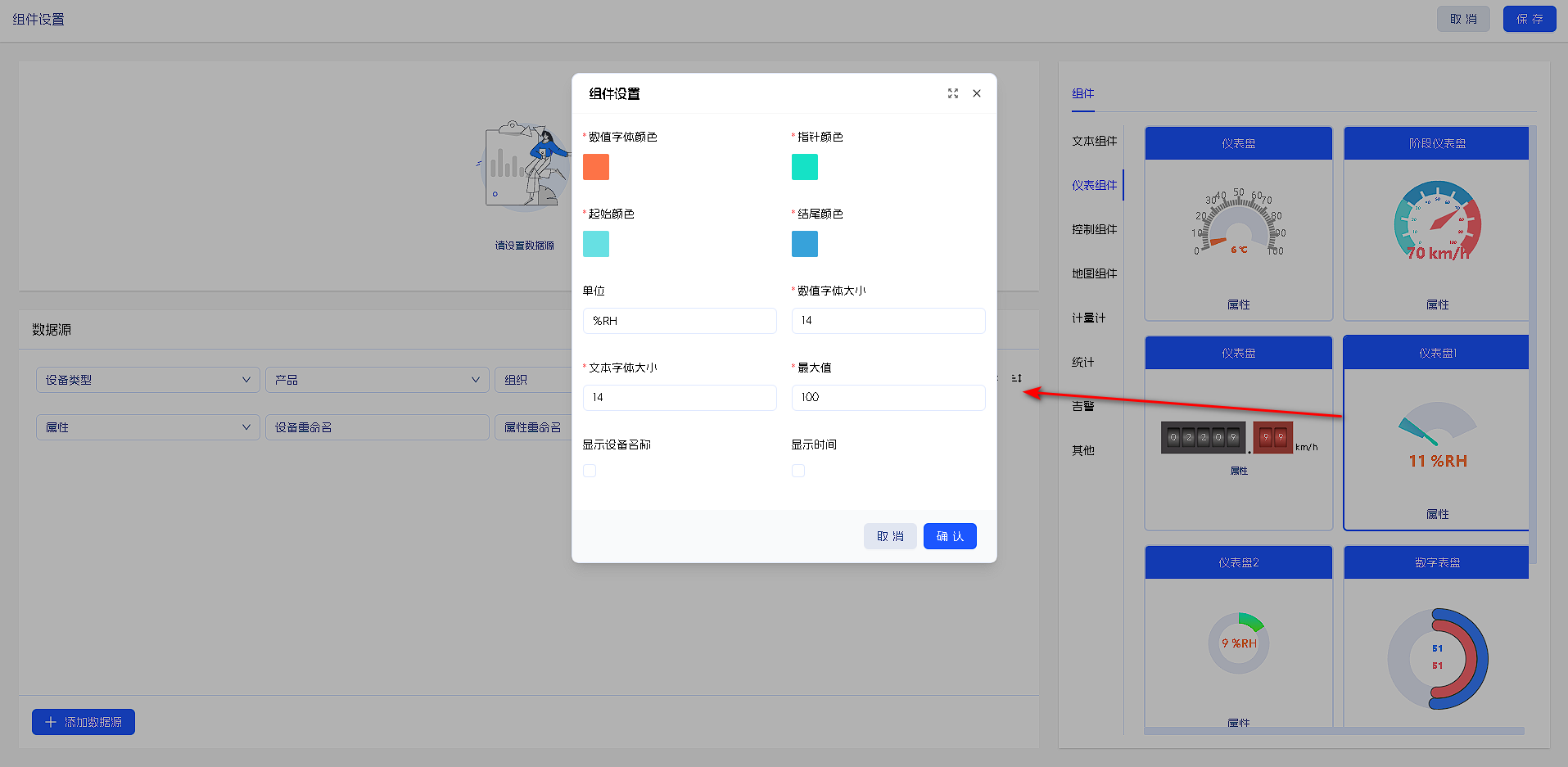Select the 阶段仪表盘 gauge thumbnail
1568x767 pixels.
[1436, 223]
